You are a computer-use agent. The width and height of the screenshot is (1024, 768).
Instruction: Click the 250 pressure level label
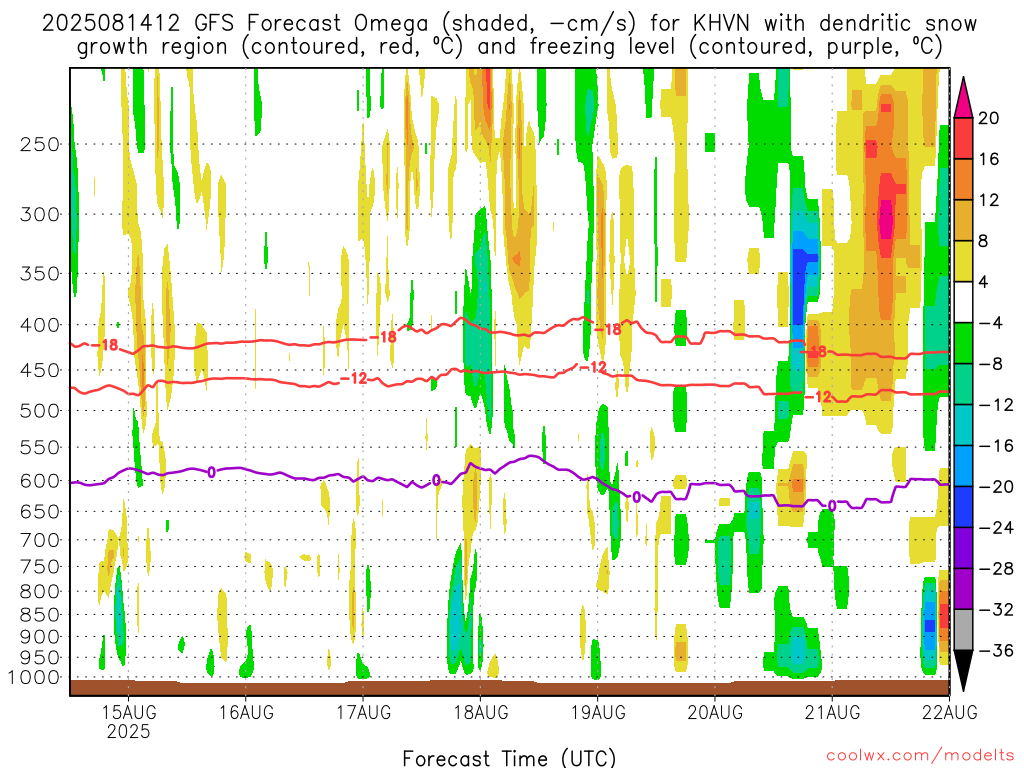(40, 144)
